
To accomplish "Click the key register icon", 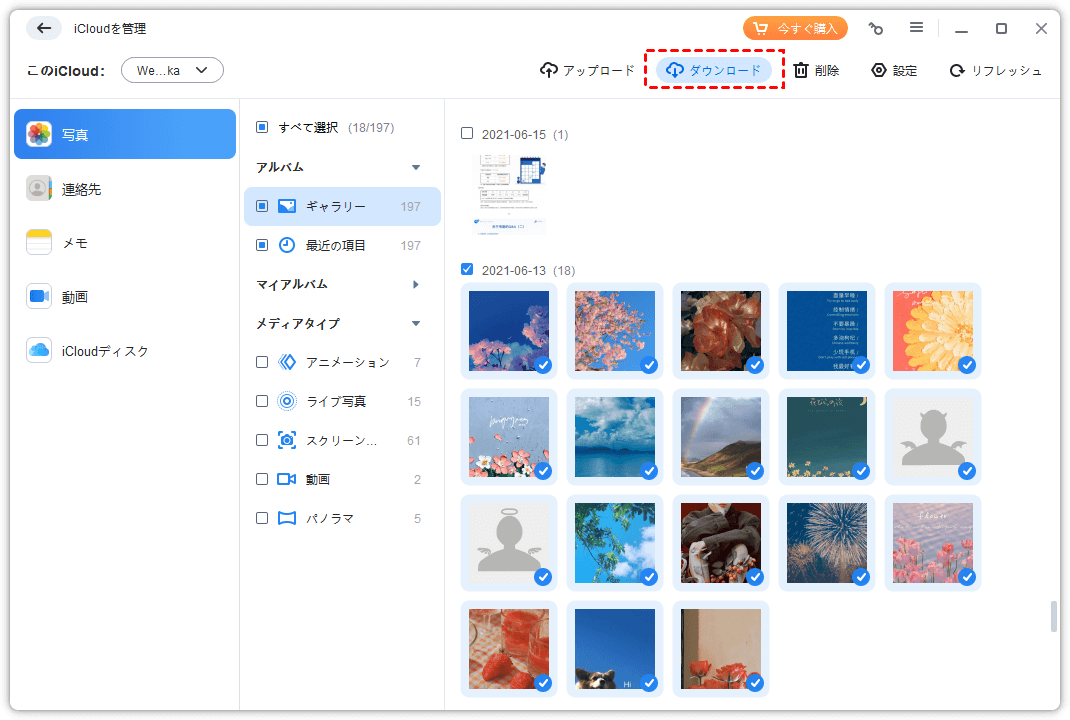I will tap(876, 28).
